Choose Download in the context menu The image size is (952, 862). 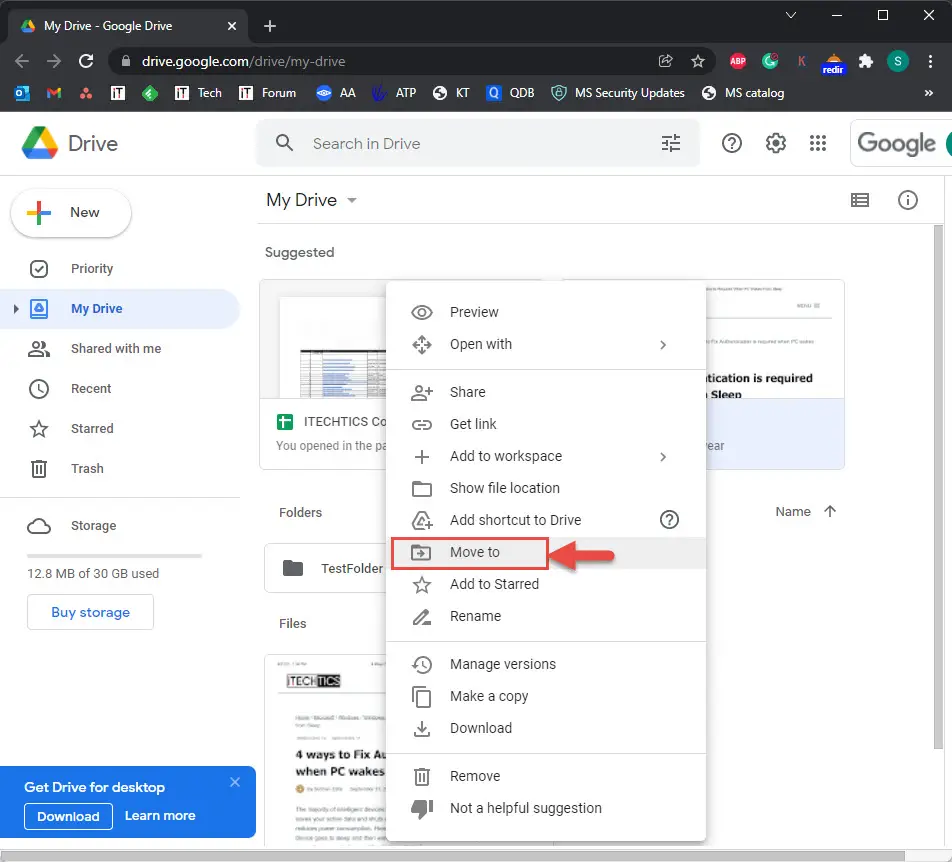tap(546, 728)
